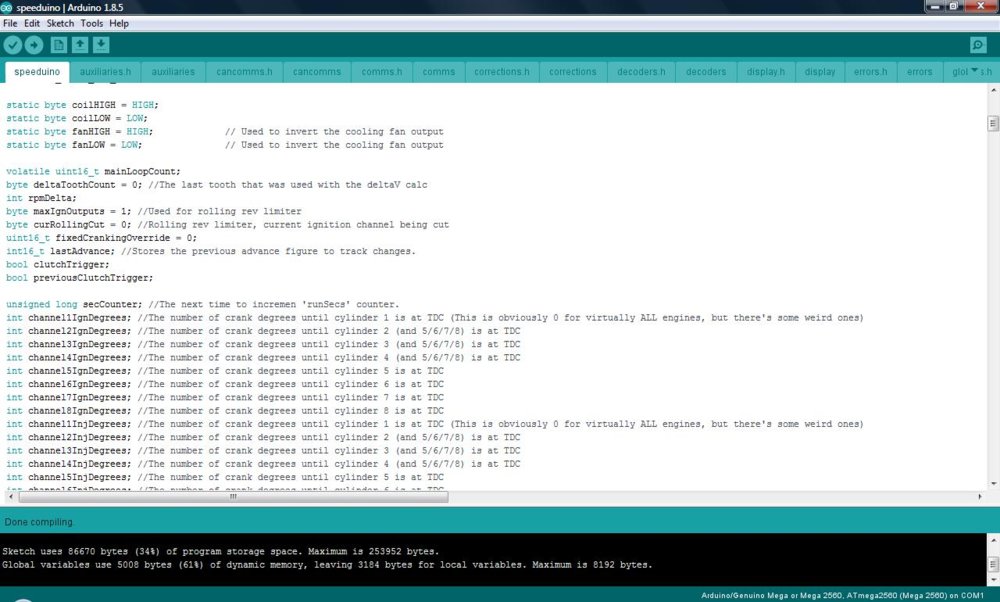Switch to the auxiliaries.h tab
1000x602 pixels.
click(105, 71)
